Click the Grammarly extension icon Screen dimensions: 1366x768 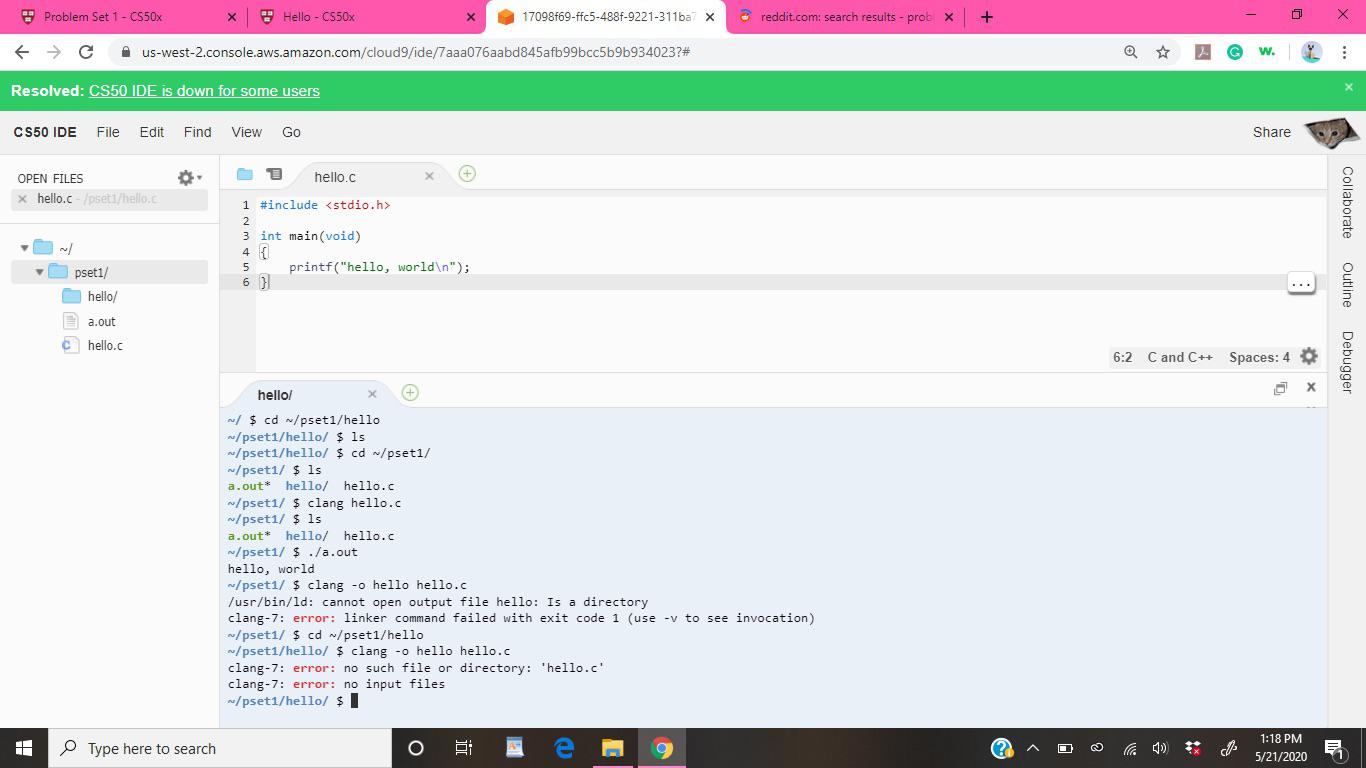click(1235, 52)
